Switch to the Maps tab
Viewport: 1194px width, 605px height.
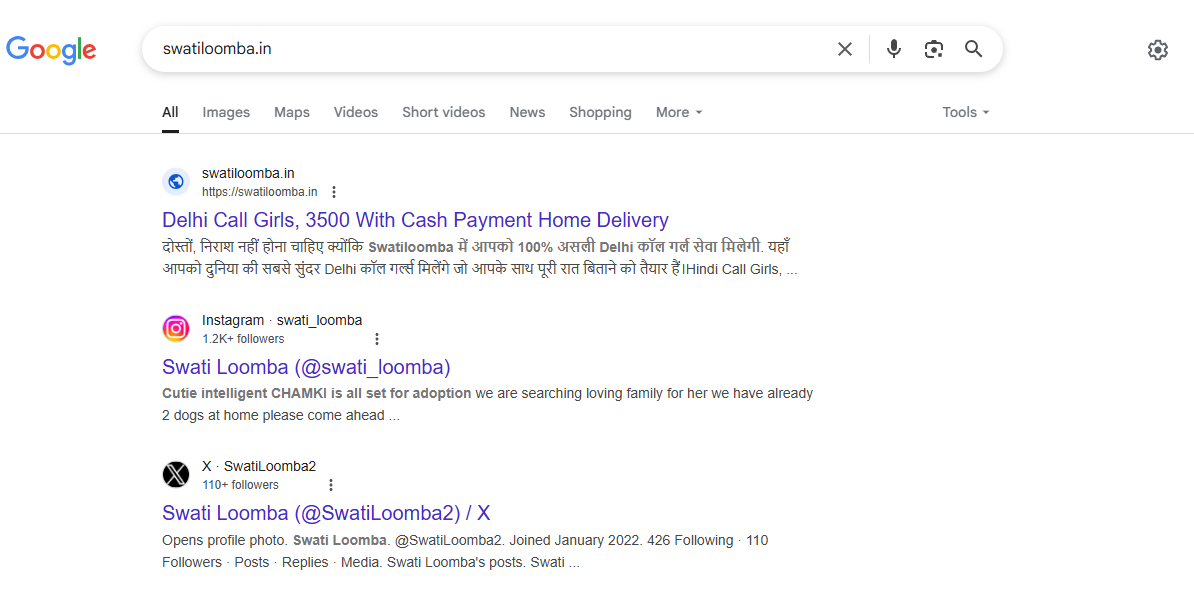(x=292, y=113)
